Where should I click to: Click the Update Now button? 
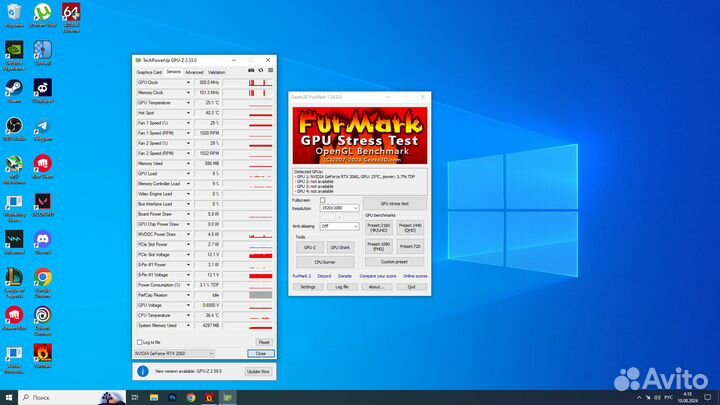tap(258, 371)
